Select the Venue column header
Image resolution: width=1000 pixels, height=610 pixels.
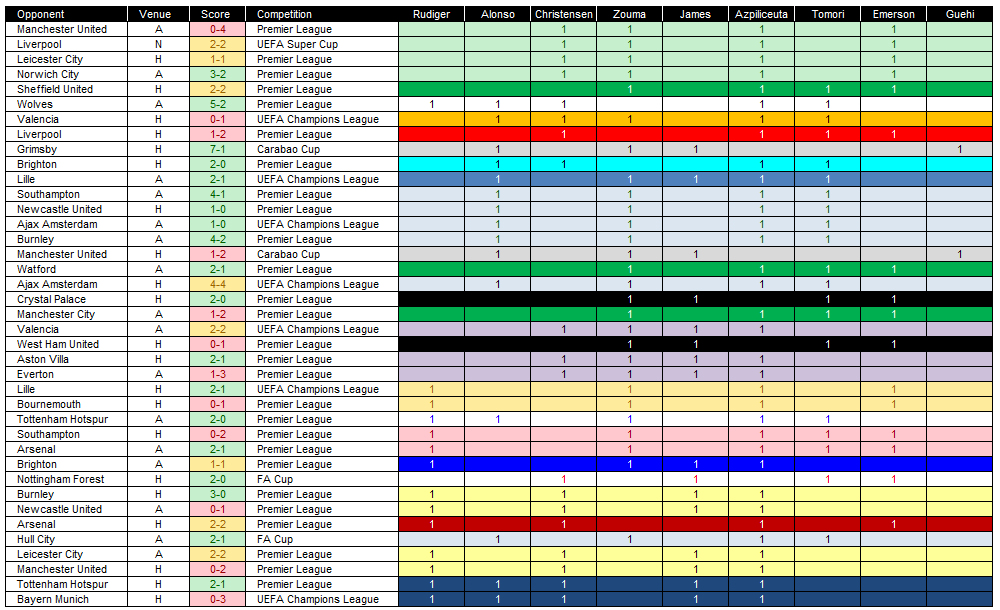point(158,14)
